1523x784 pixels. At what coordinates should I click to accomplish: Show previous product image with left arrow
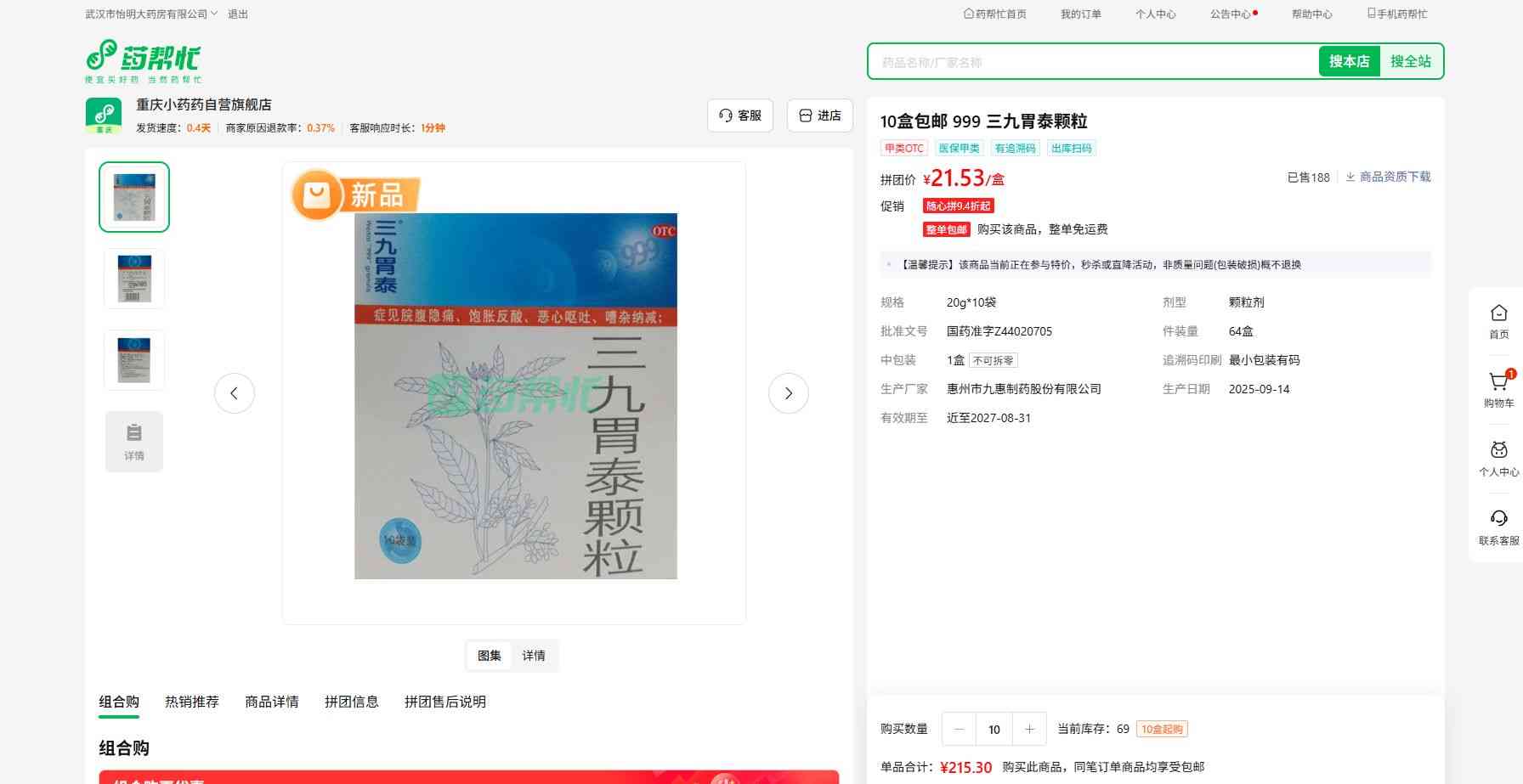[x=235, y=393]
